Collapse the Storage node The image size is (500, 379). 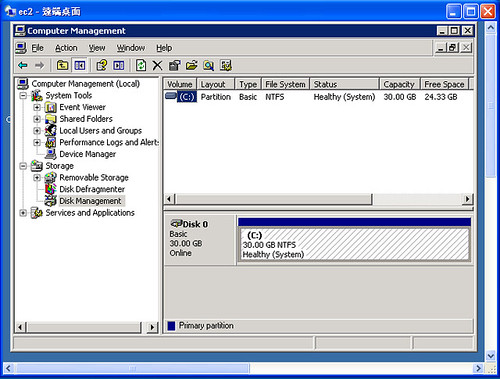point(23,166)
